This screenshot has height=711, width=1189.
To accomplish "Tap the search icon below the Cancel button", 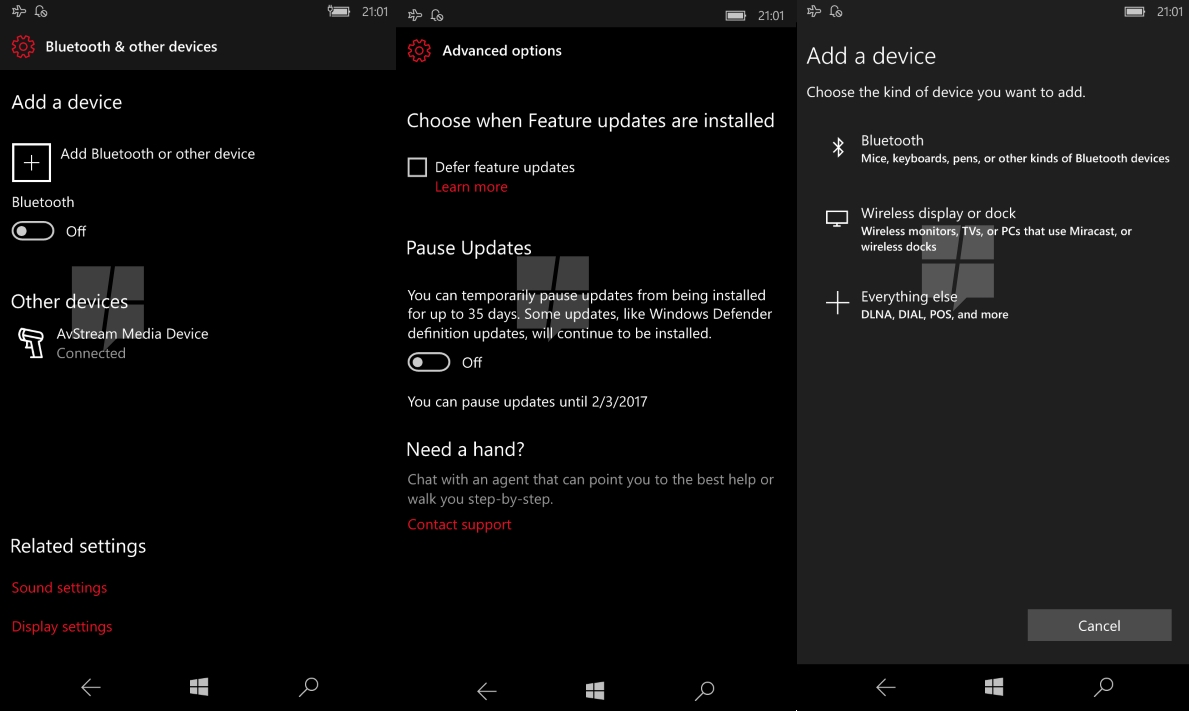I will [x=1103, y=687].
